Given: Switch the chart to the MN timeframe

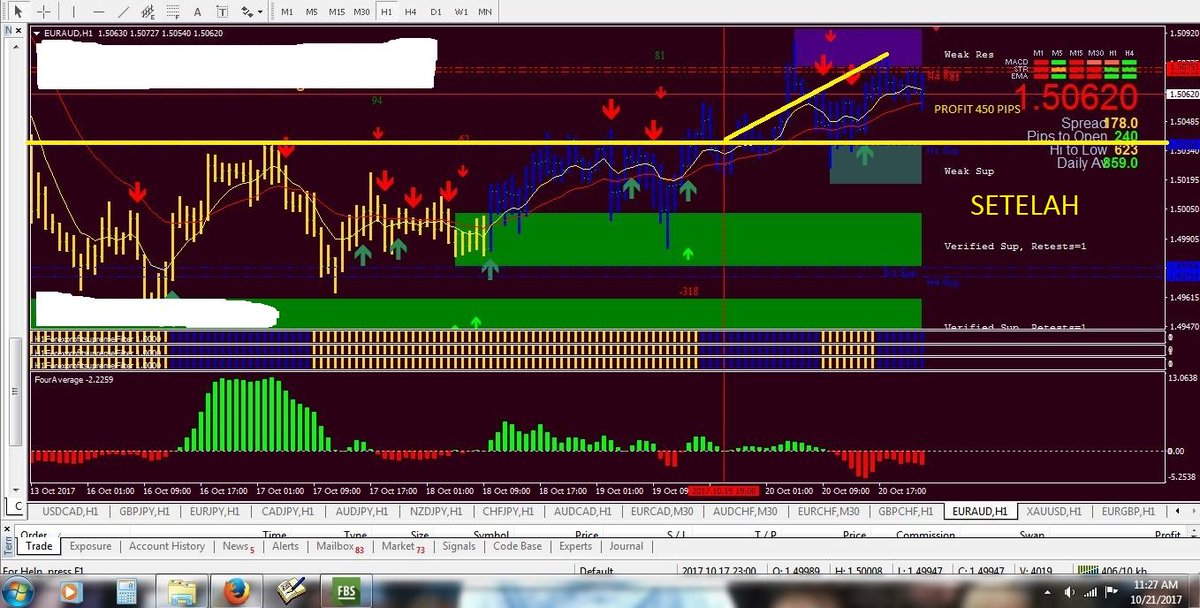Looking at the screenshot, I should pos(485,12).
